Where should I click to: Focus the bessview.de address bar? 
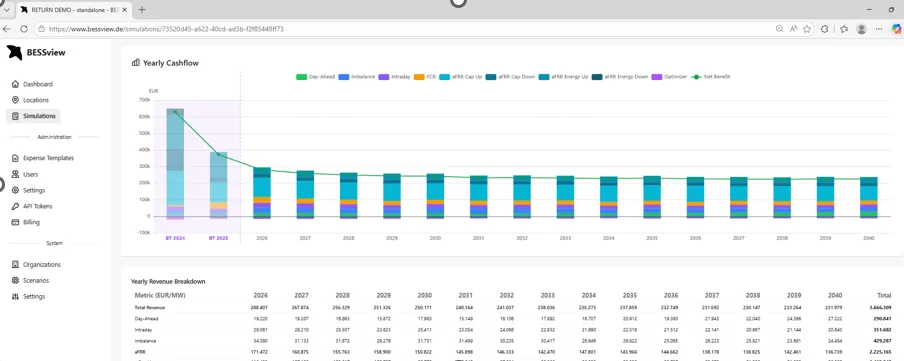tap(404, 29)
